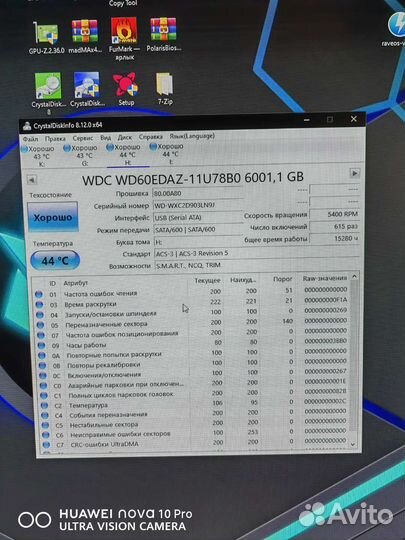Click status circle for attribute 04

pyautogui.click(x=40, y=315)
